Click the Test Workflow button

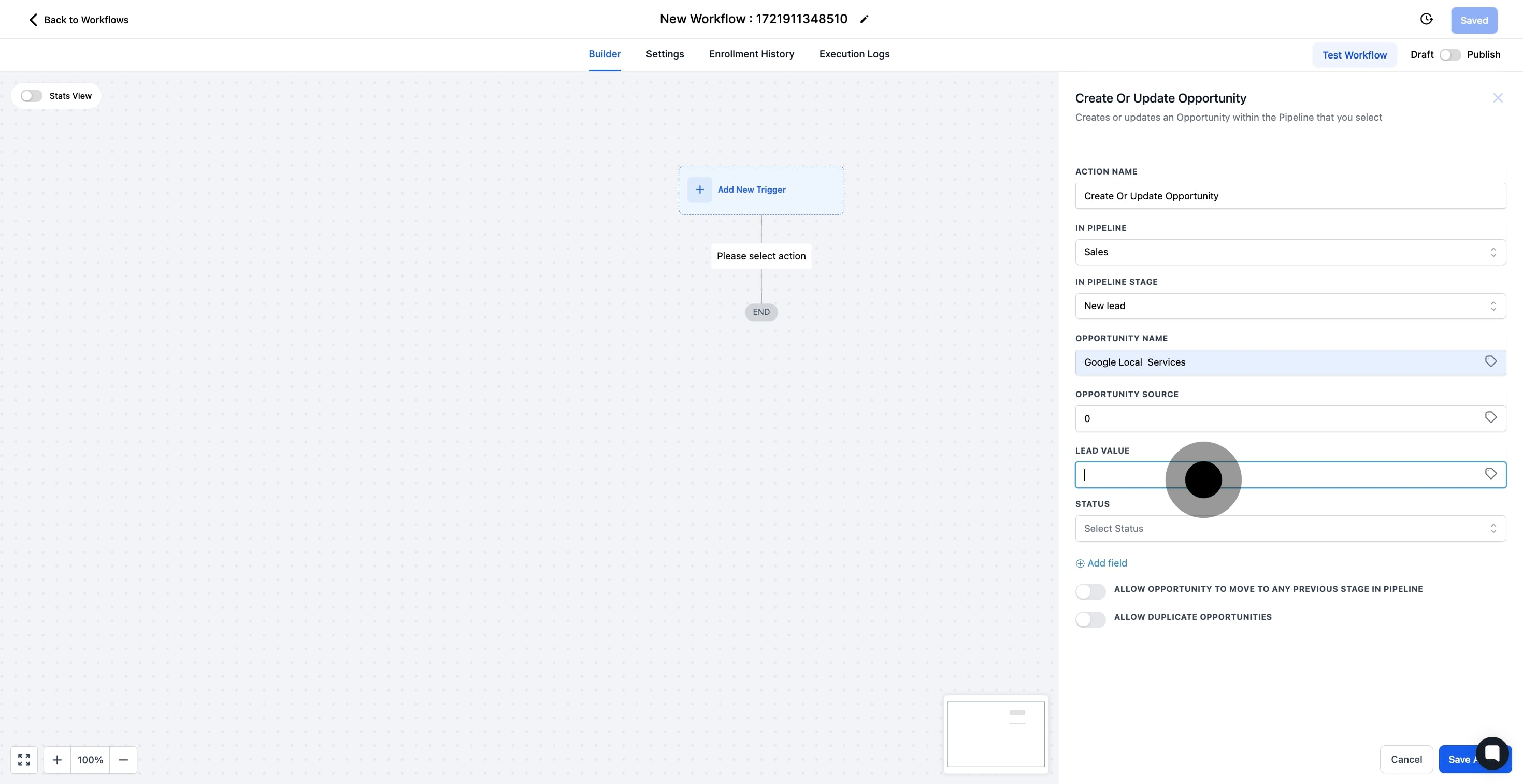[1354, 55]
